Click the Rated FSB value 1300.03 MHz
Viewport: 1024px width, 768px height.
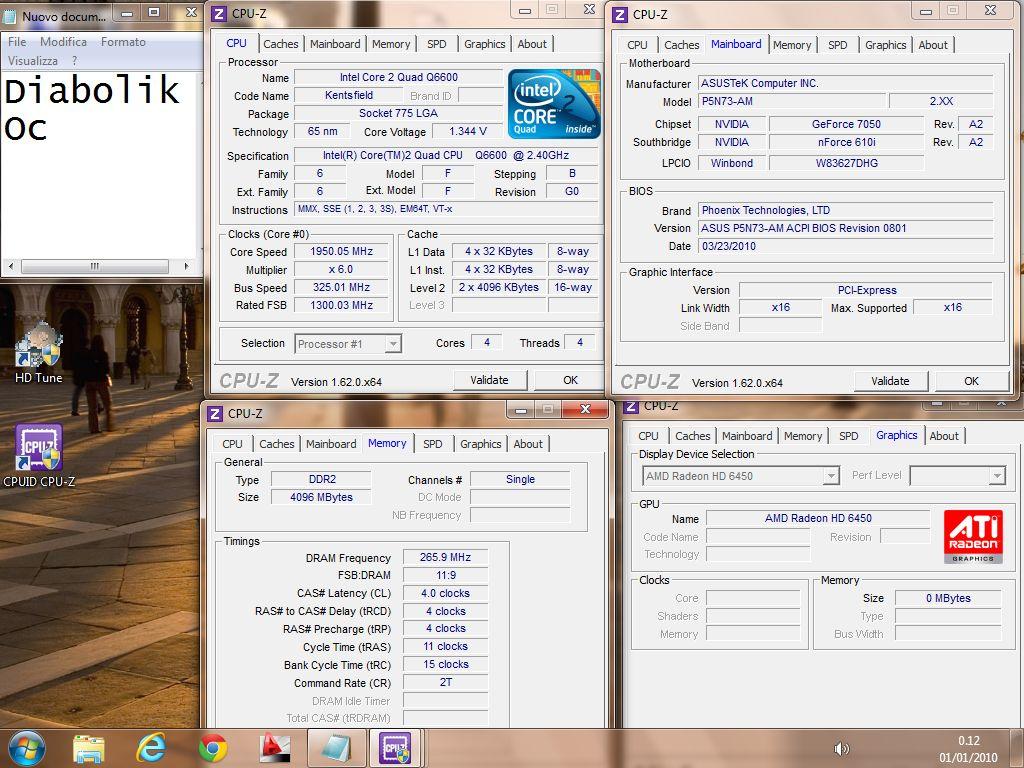coord(342,305)
